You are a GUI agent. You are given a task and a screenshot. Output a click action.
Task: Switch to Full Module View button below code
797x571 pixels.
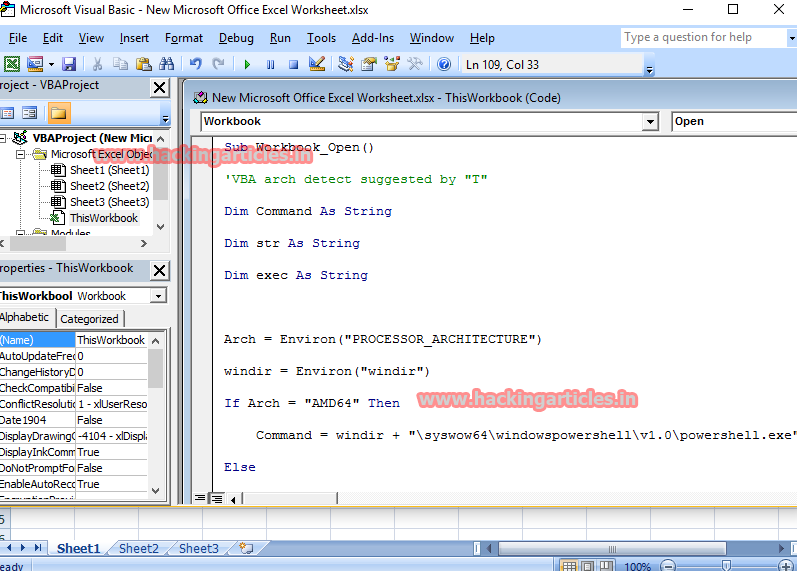pos(217,498)
